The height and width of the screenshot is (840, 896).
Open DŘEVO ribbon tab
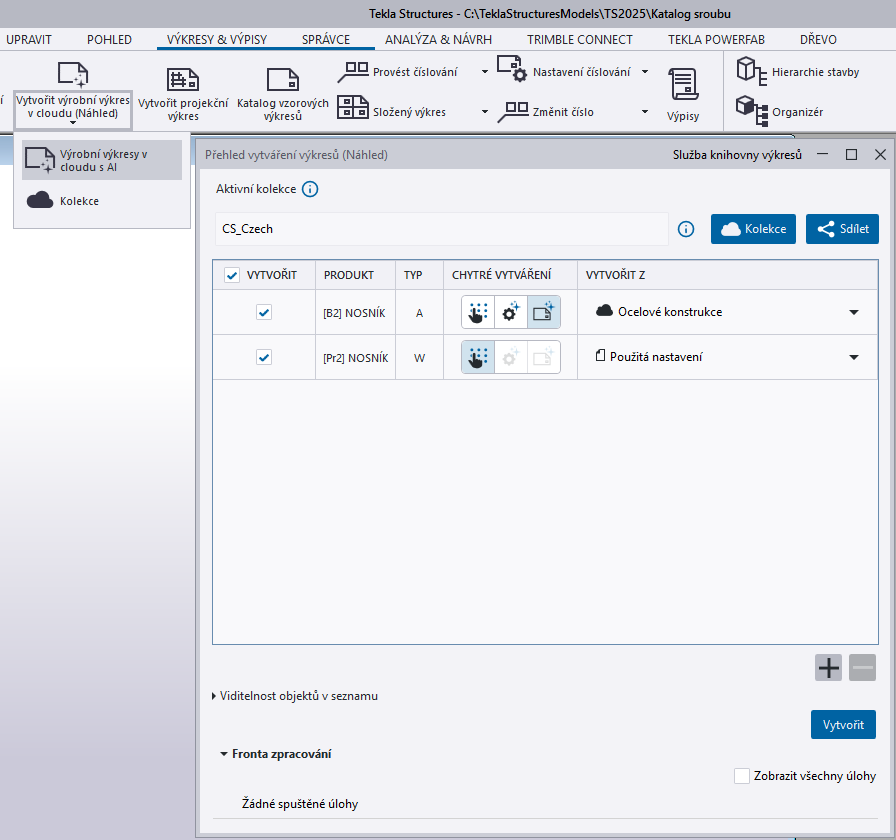coord(818,39)
